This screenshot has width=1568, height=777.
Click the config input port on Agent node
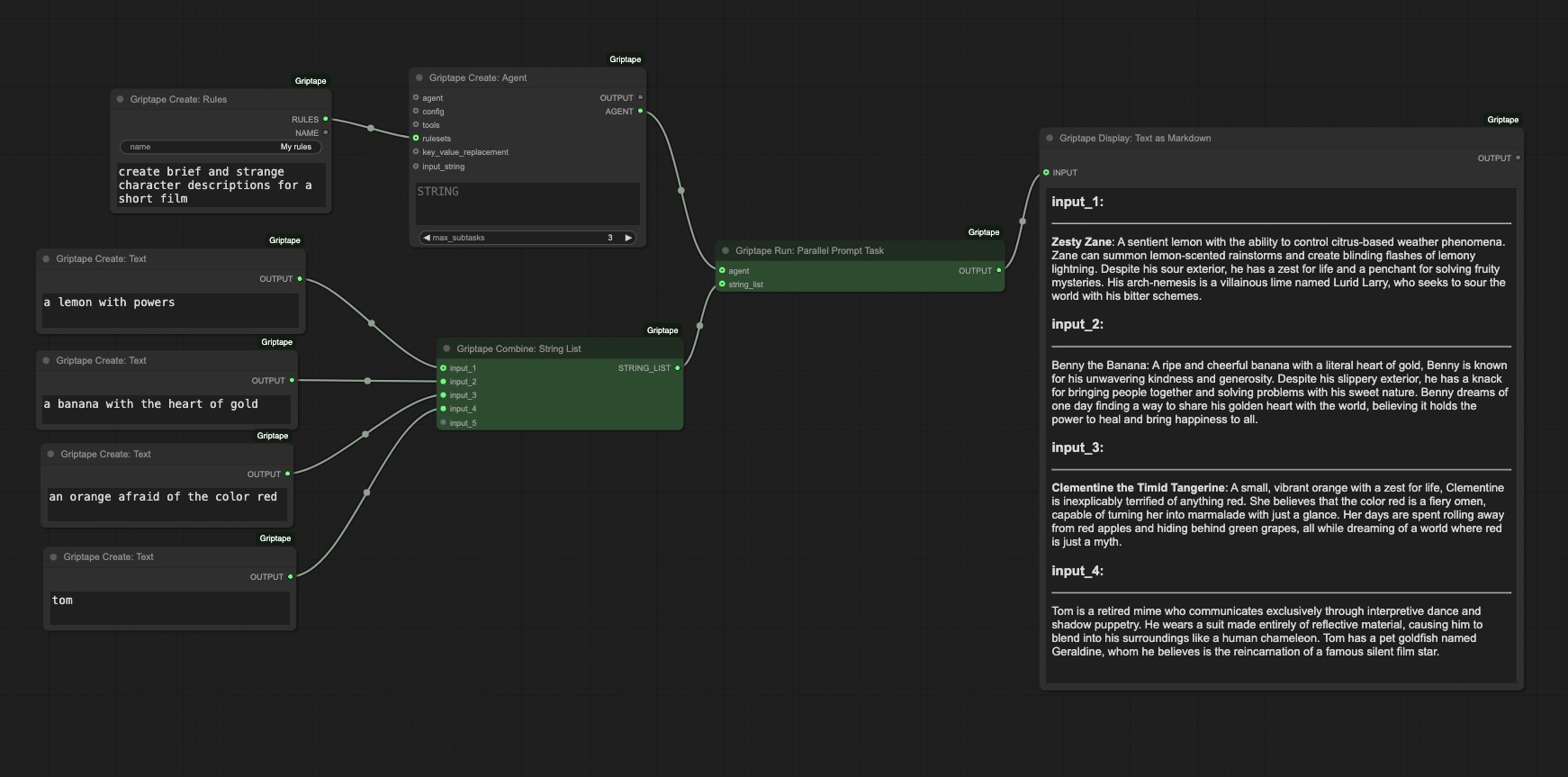point(416,111)
